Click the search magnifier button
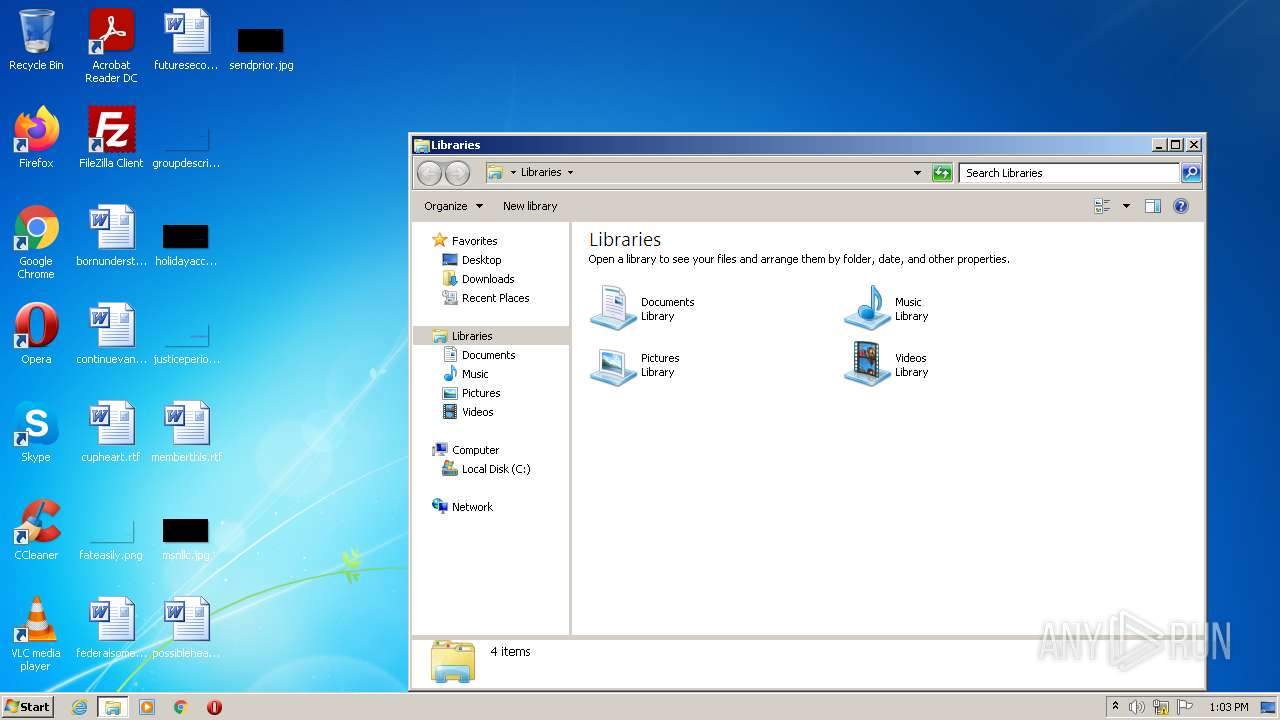Image resolution: width=1280 pixels, height=720 pixels. (x=1190, y=173)
